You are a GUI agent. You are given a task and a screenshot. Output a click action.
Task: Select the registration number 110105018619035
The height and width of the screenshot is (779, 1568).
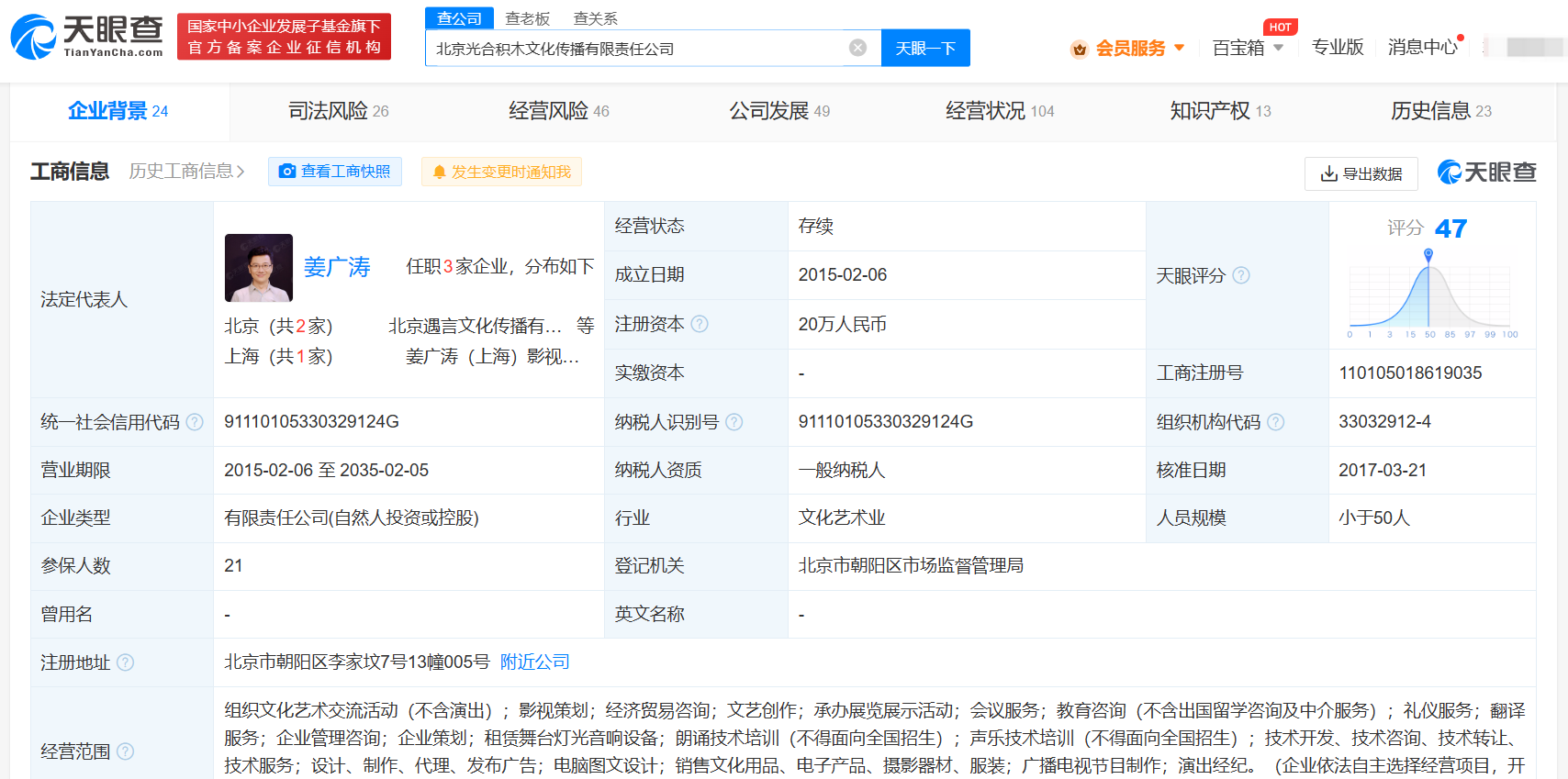pyautogui.click(x=1410, y=373)
